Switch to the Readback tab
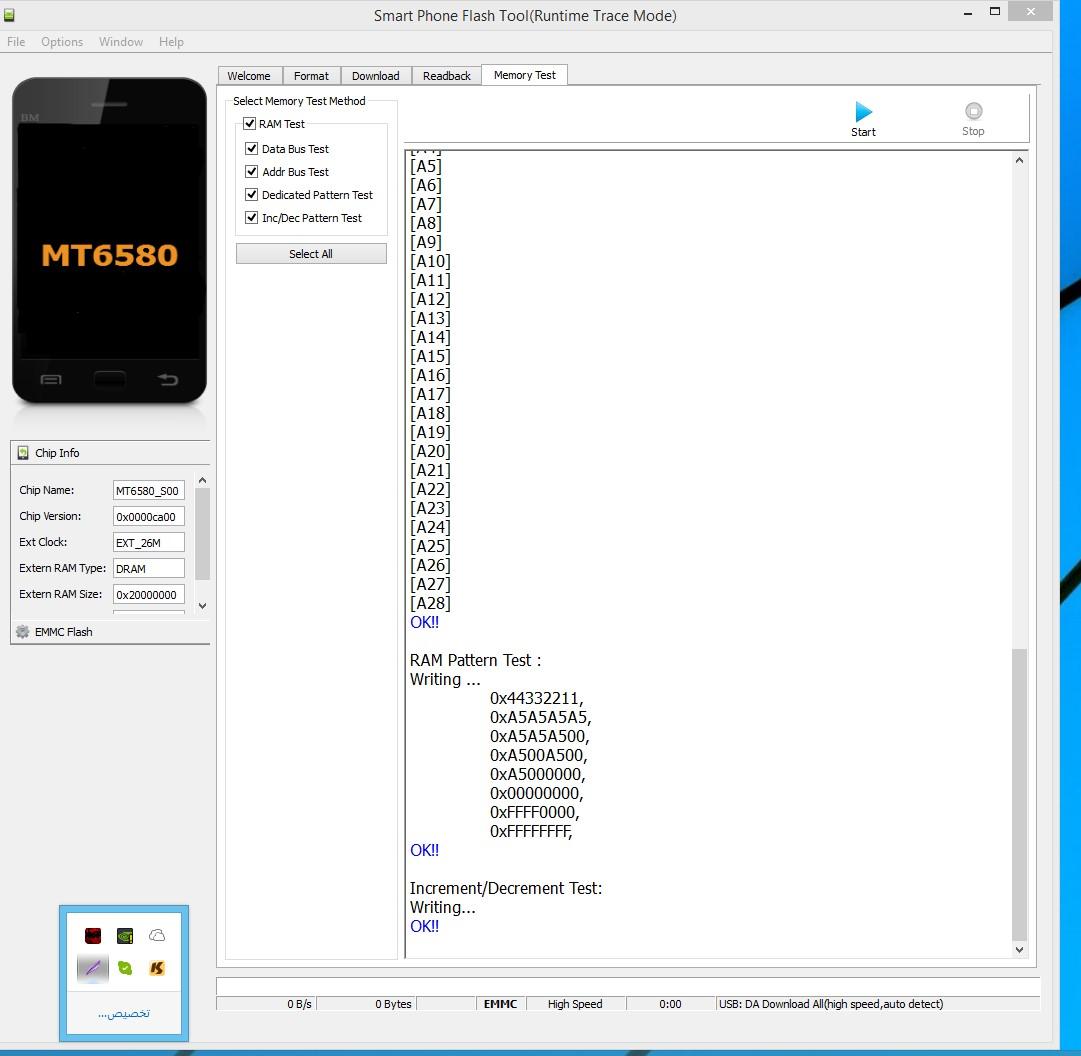 point(447,76)
